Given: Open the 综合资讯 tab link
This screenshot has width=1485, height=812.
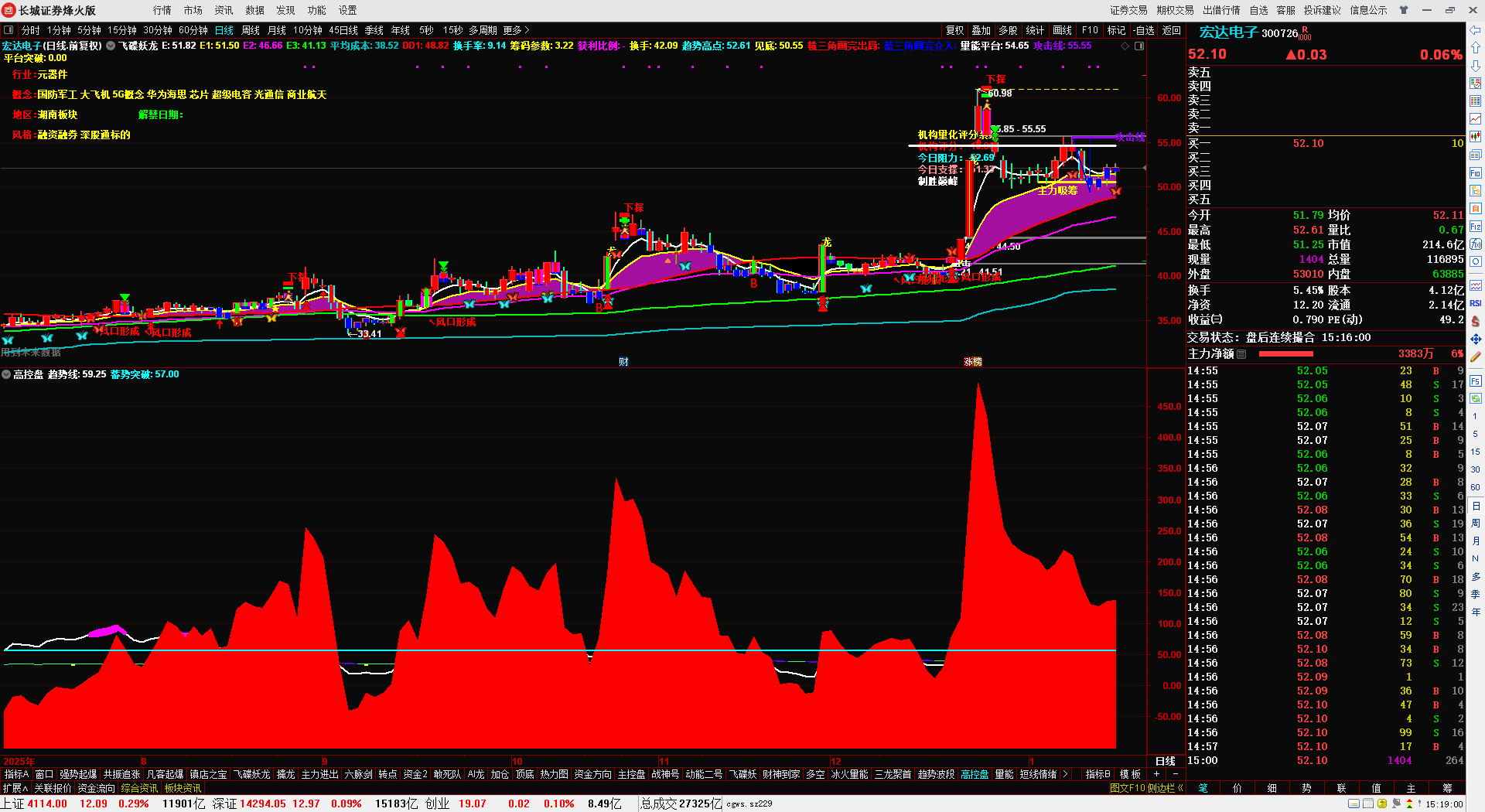Looking at the screenshot, I should click(x=139, y=788).
